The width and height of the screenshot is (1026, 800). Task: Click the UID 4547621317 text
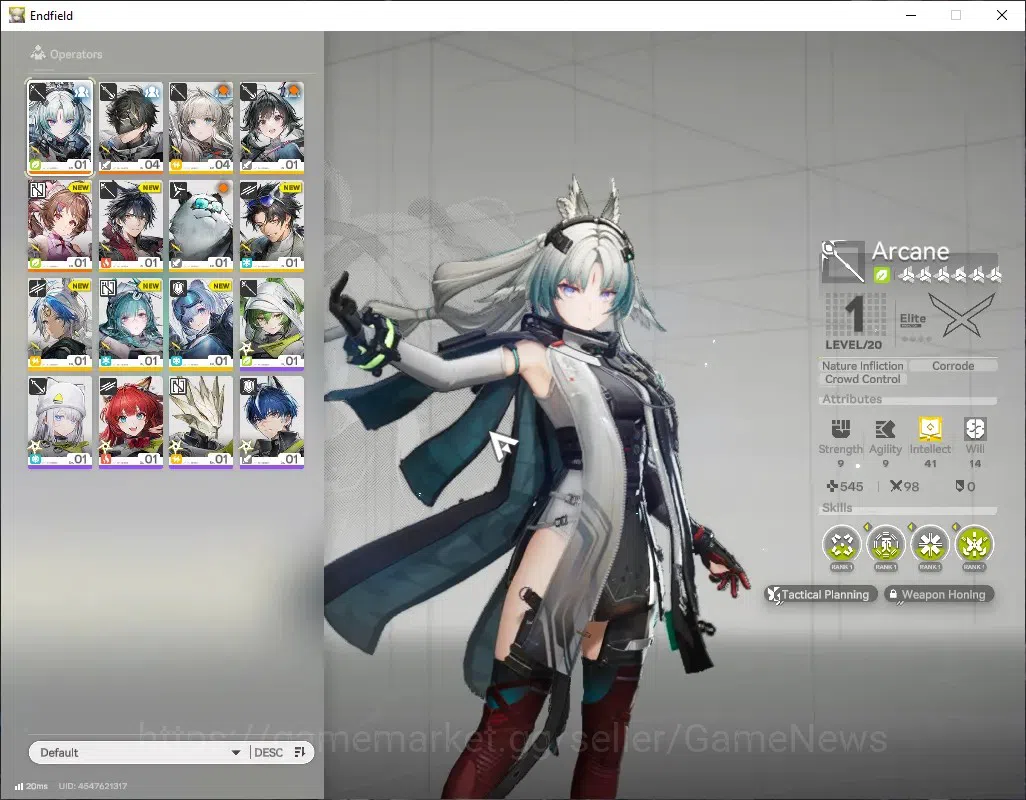(x=93, y=786)
